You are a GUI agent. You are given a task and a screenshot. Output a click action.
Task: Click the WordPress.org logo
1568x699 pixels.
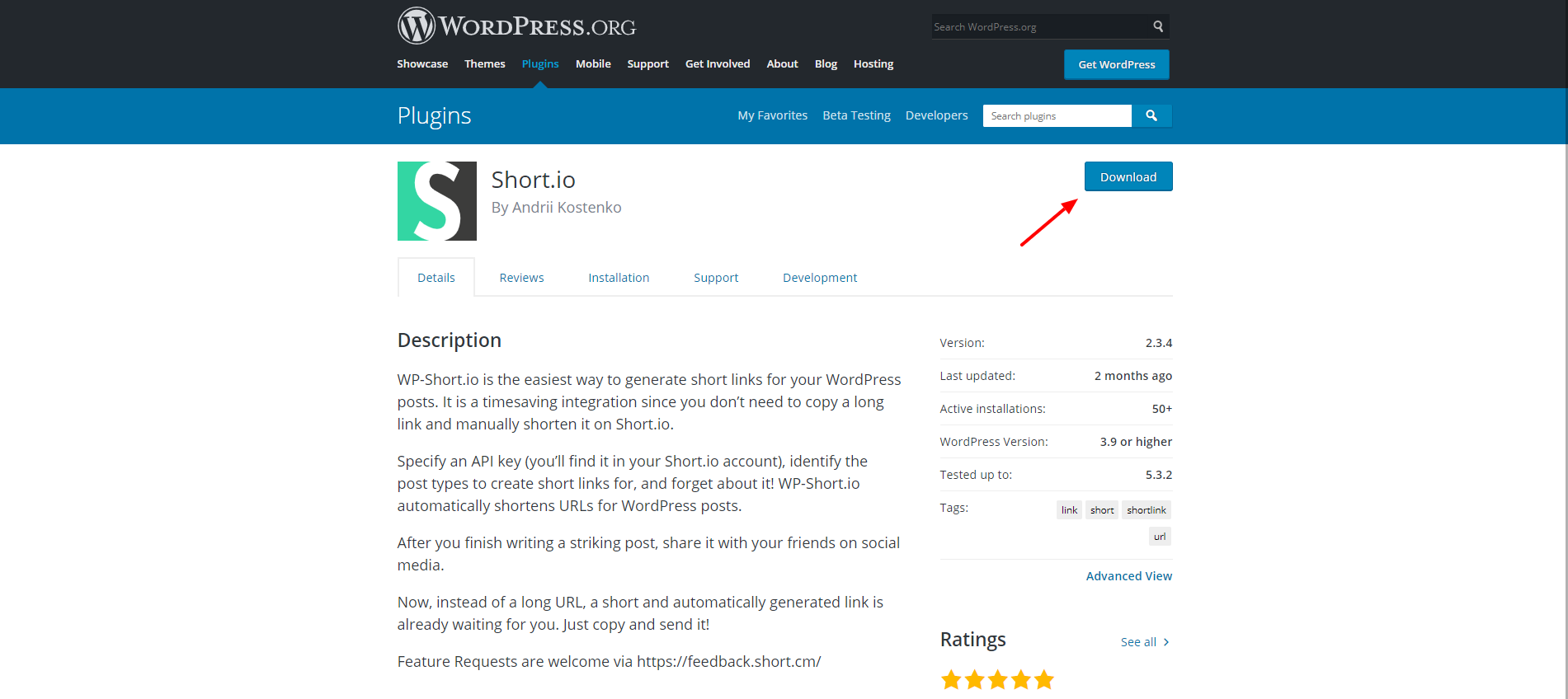[x=516, y=26]
